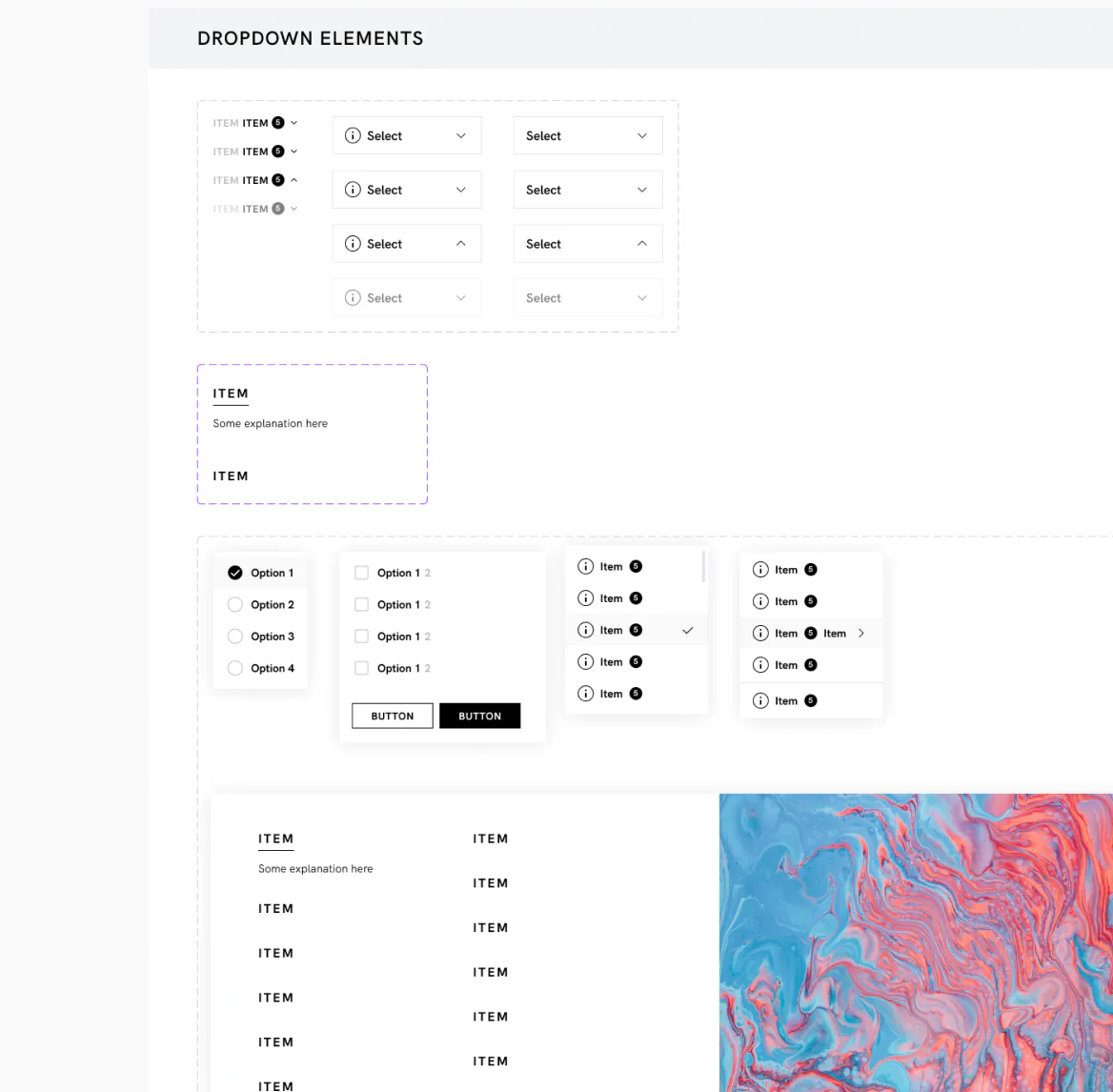Click the "5" count badge in the top Item list row
Image resolution: width=1113 pixels, height=1092 pixels.
[636, 566]
